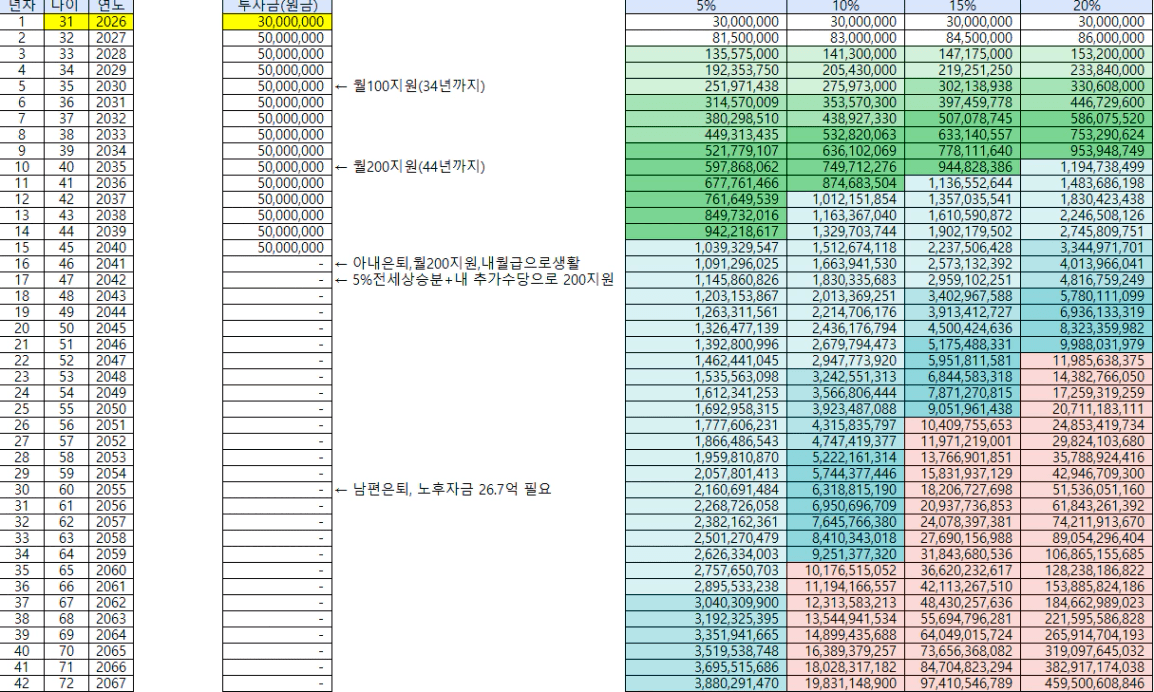
Task: Select the value 397,459,778
Action: tap(963, 102)
